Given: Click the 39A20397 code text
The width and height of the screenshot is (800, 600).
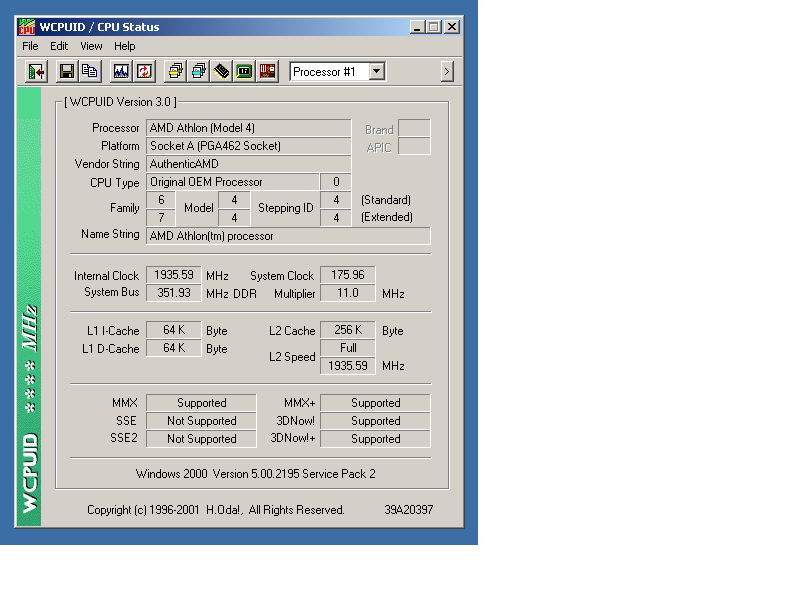Looking at the screenshot, I should click(x=408, y=510).
